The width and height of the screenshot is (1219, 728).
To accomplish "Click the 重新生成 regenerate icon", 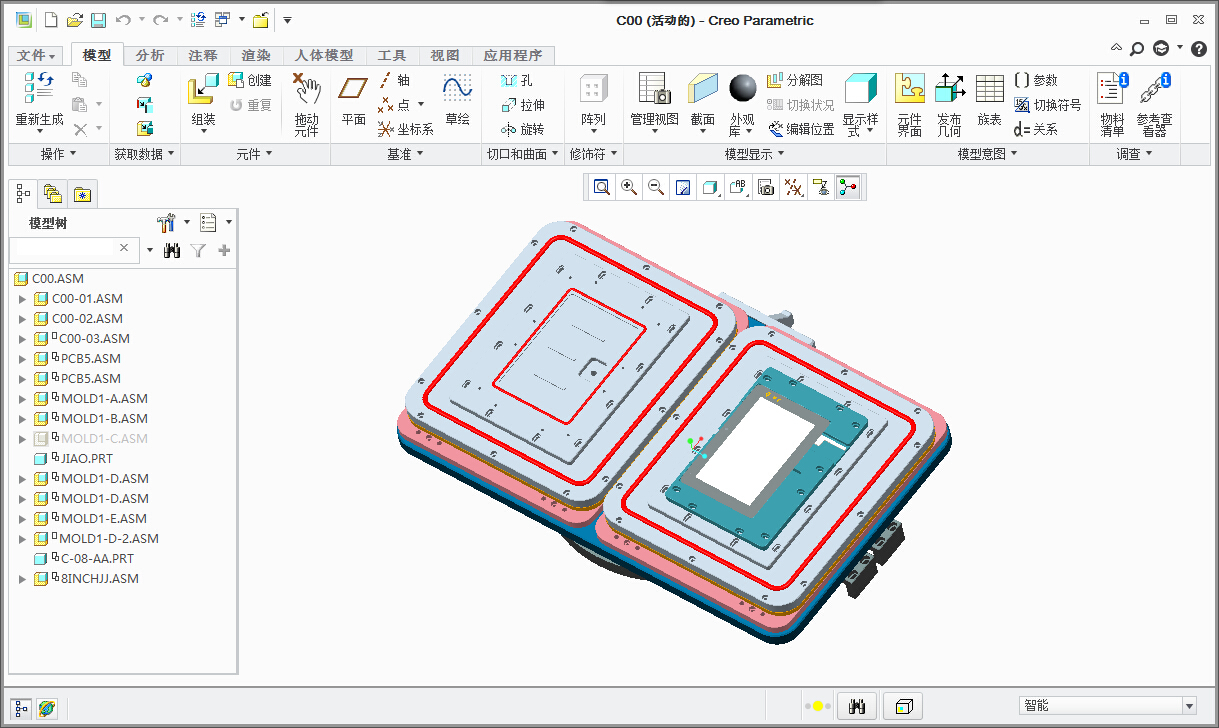I will [39, 89].
